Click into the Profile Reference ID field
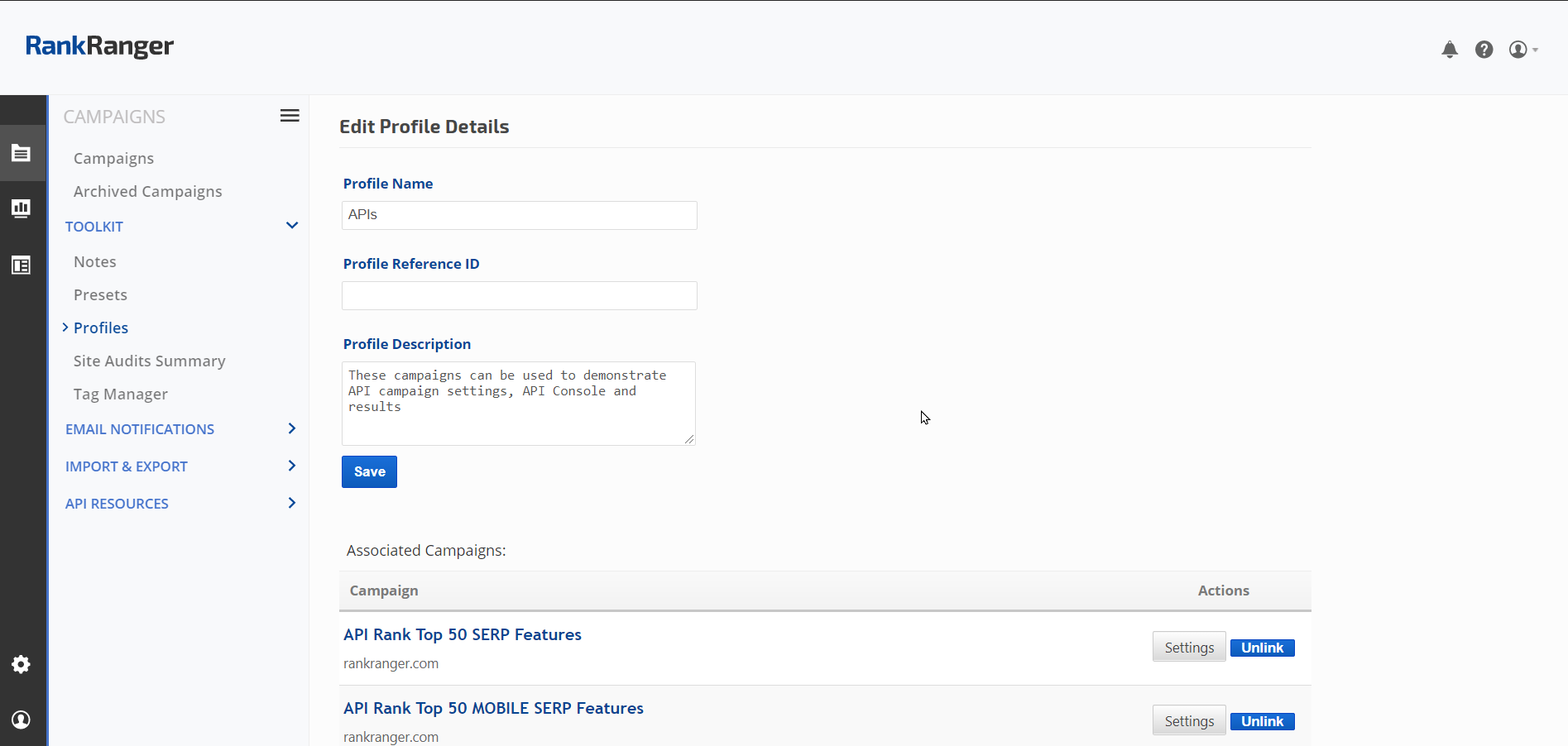The width and height of the screenshot is (1568, 746). [x=519, y=295]
